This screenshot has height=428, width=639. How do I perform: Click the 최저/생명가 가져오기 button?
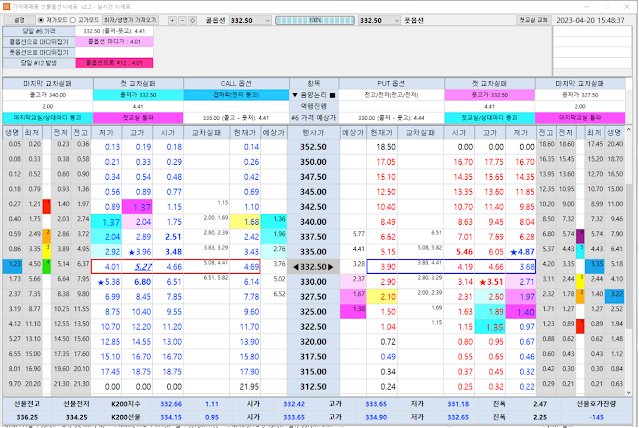130,20
